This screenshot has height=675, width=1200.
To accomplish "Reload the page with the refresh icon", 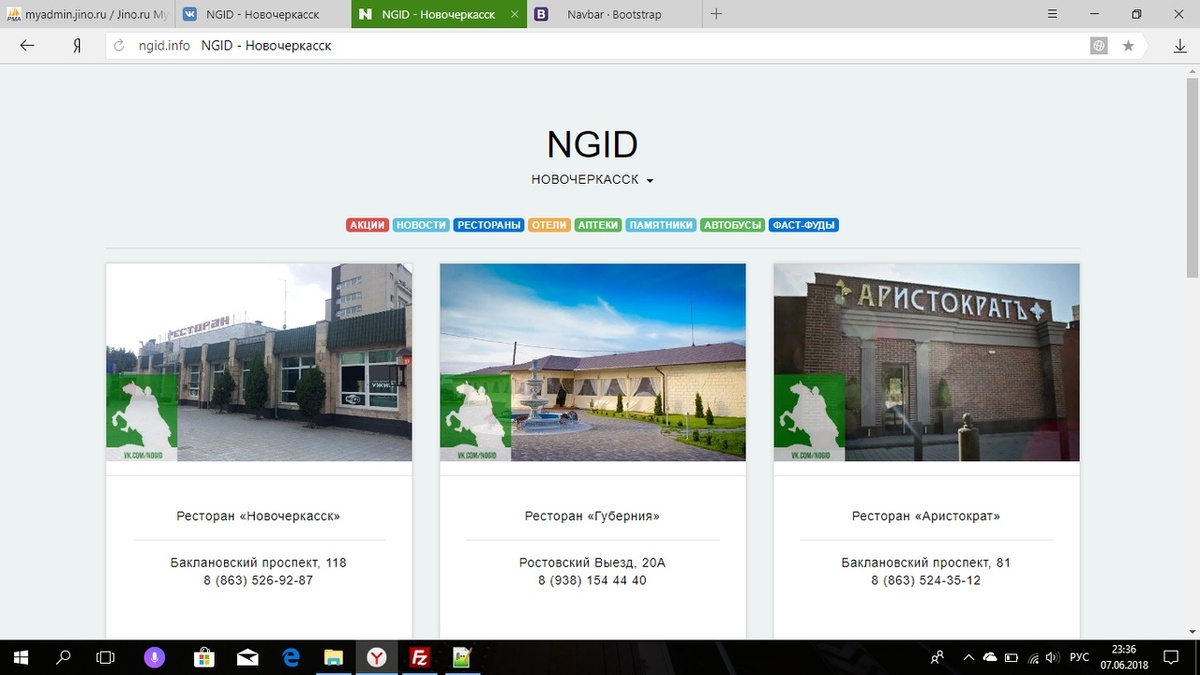I will (x=120, y=45).
